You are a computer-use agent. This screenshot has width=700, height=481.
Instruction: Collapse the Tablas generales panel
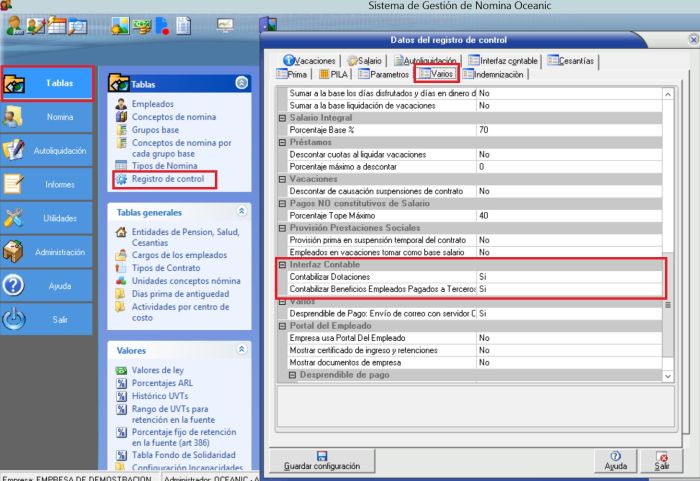(240, 212)
